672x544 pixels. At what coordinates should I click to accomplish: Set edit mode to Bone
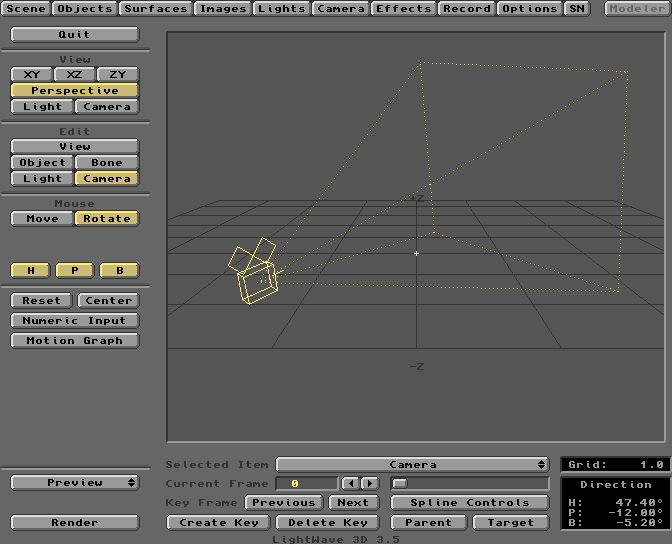click(107, 162)
